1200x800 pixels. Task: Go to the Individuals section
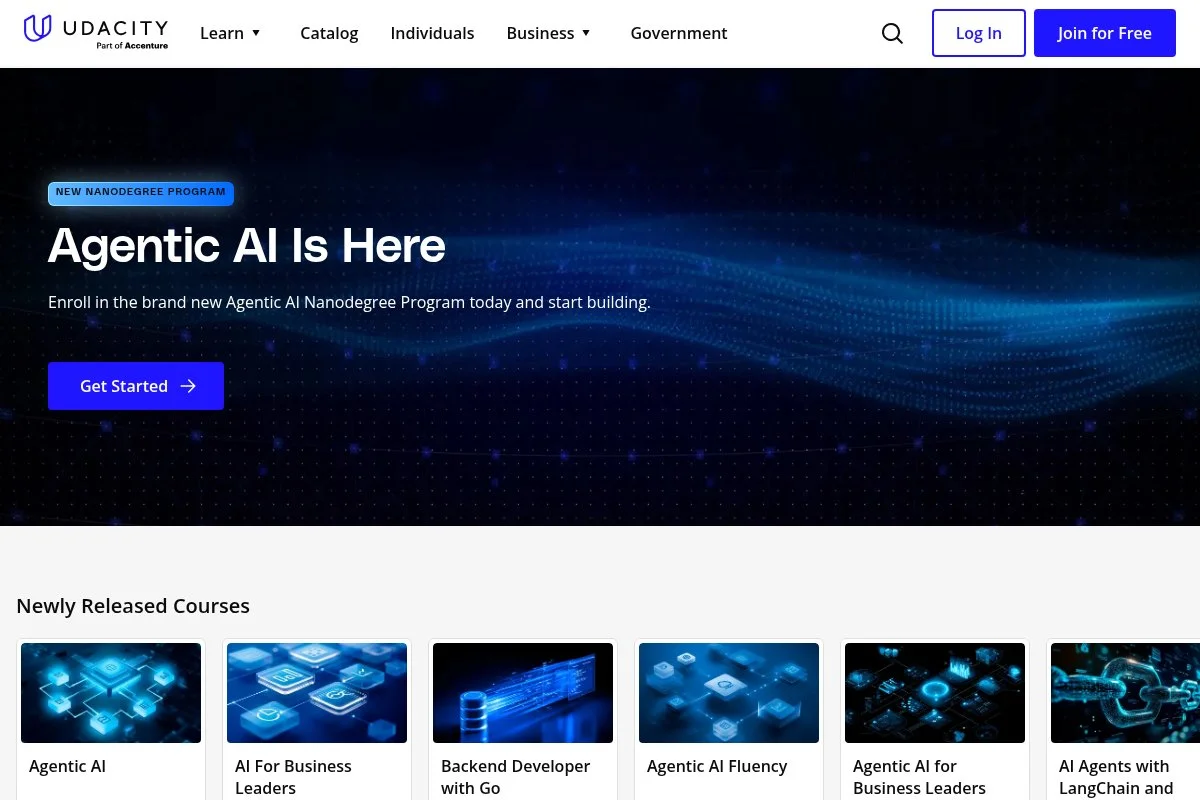[x=432, y=33]
